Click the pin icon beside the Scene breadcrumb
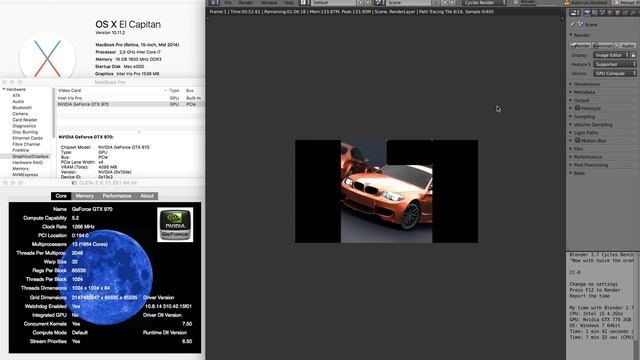Image resolution: width=640 pixels, height=360 pixels. point(573,24)
